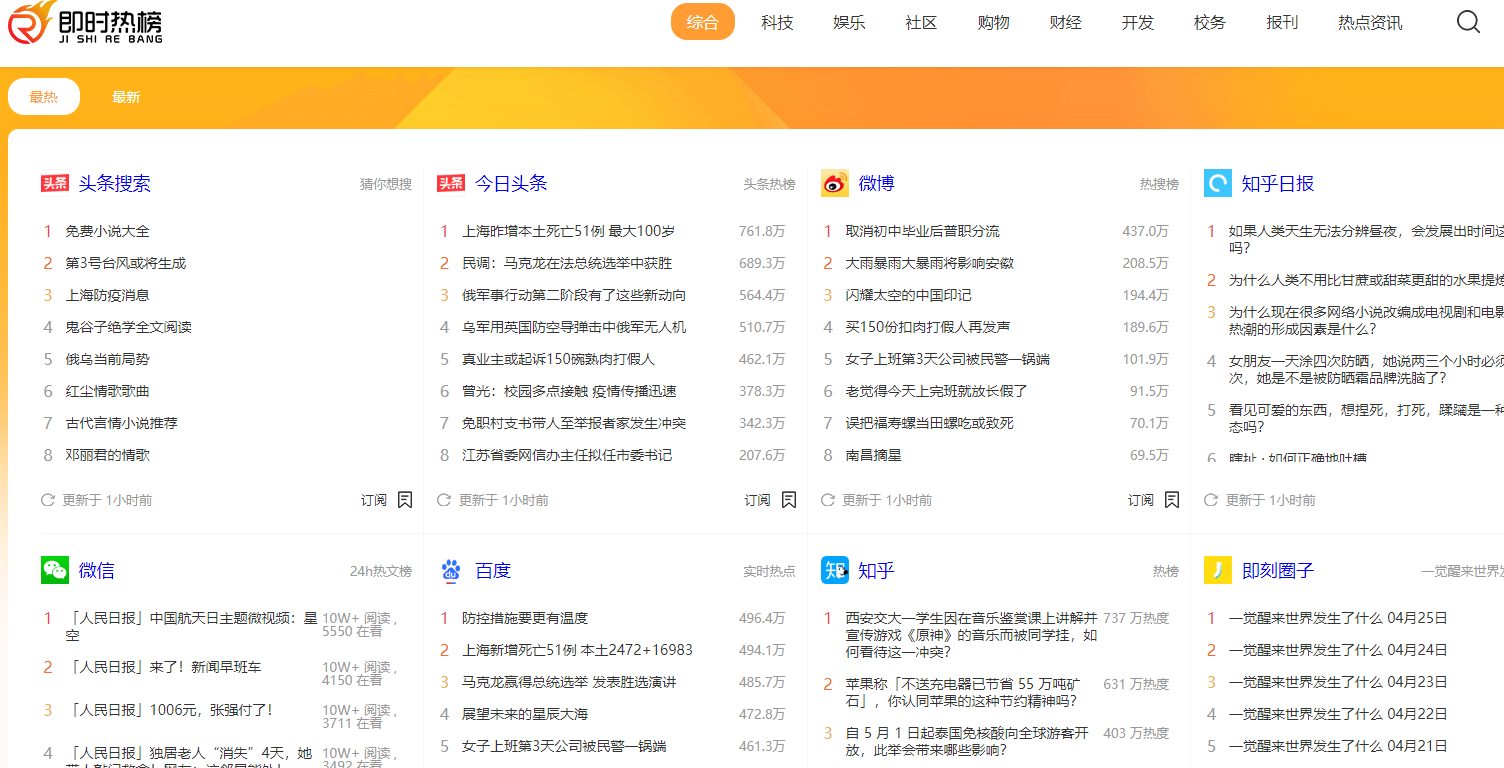
Task: Open the 微博 card title link
Action: [877, 183]
